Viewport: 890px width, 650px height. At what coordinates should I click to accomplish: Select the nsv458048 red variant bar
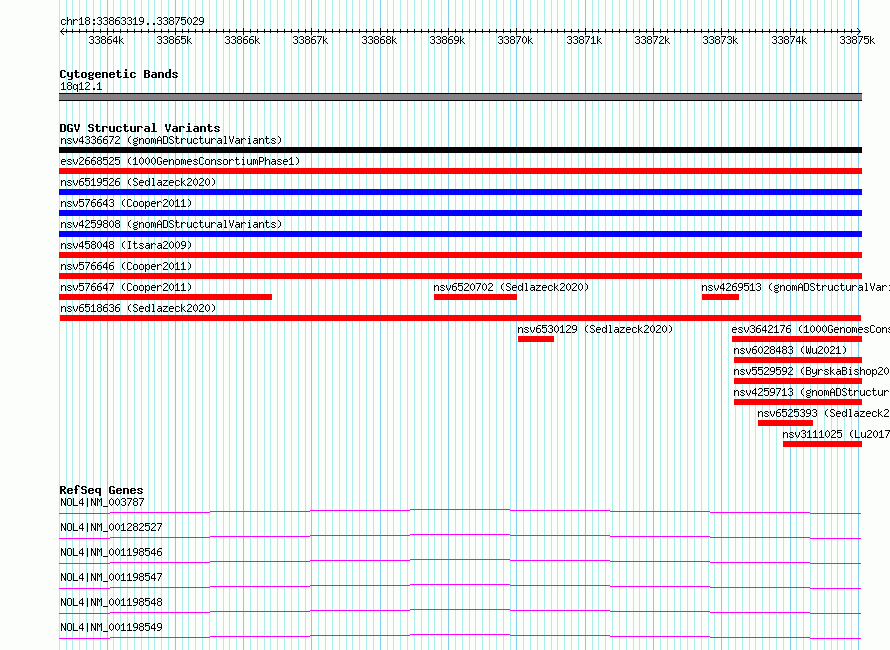click(x=460, y=255)
